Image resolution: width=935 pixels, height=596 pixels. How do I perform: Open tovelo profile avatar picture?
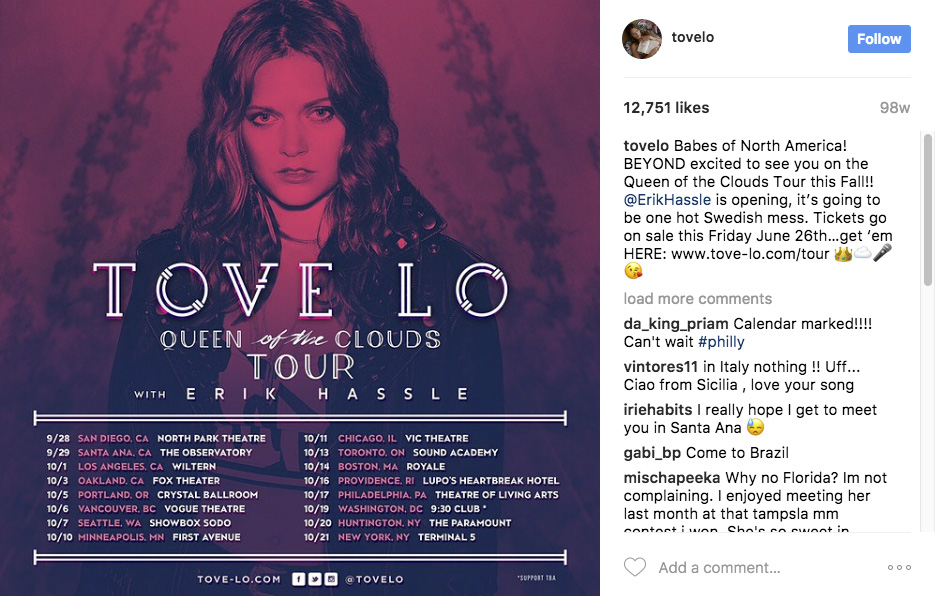642,39
